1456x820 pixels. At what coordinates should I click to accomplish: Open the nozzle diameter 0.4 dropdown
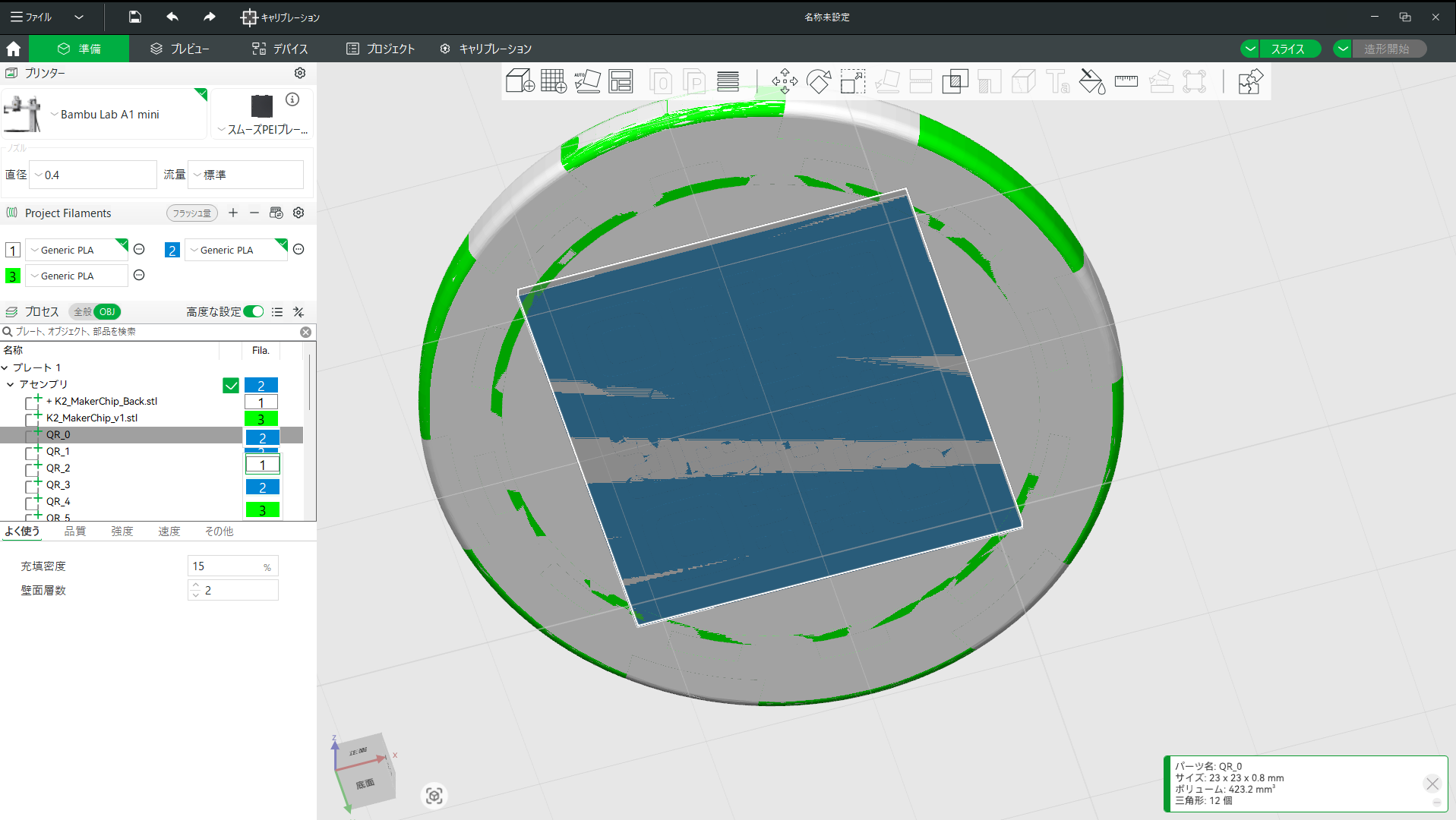[x=93, y=175]
